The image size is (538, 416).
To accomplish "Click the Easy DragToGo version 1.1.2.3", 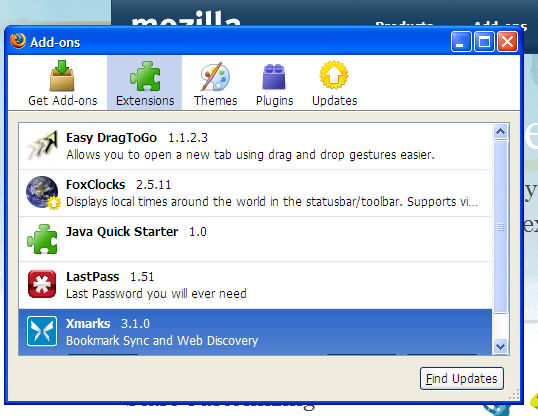I will 188,138.
